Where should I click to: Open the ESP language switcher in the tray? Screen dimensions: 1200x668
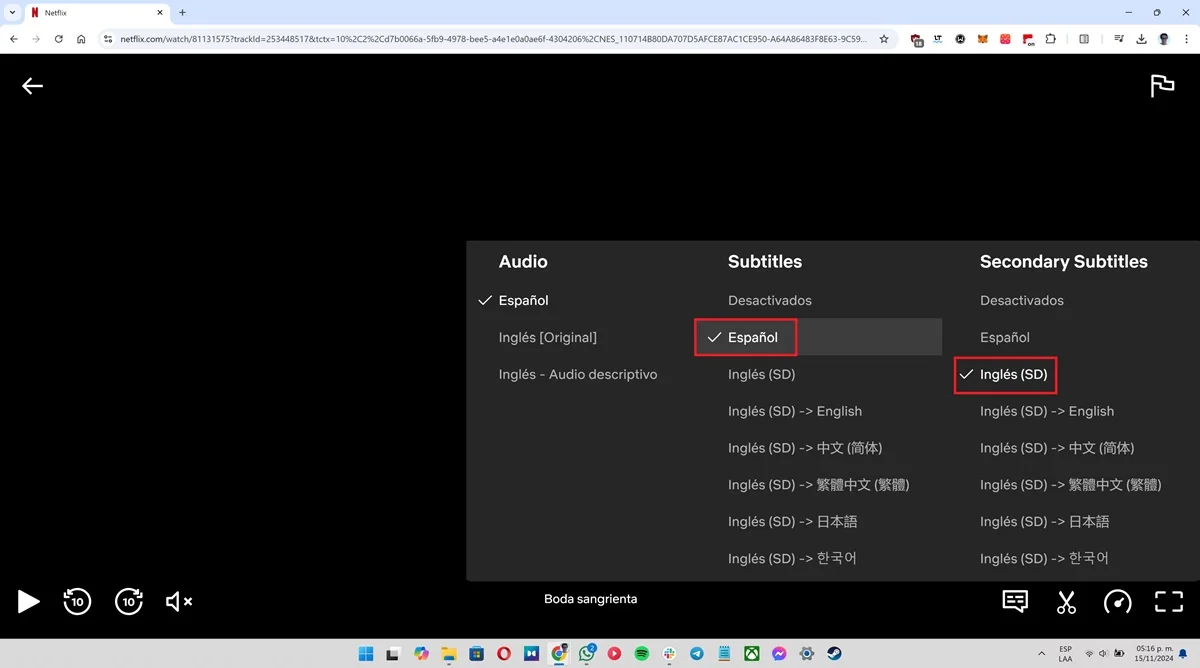click(1064, 654)
